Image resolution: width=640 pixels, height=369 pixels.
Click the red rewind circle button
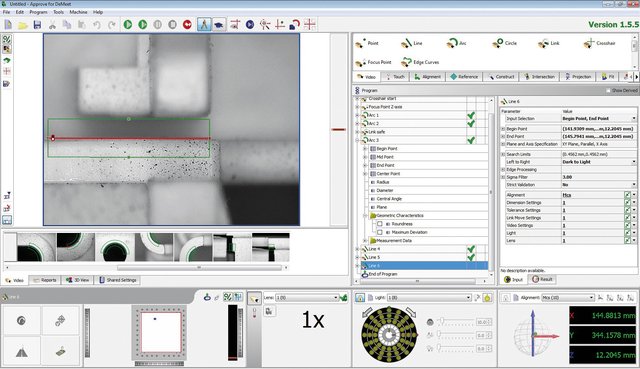(187, 25)
